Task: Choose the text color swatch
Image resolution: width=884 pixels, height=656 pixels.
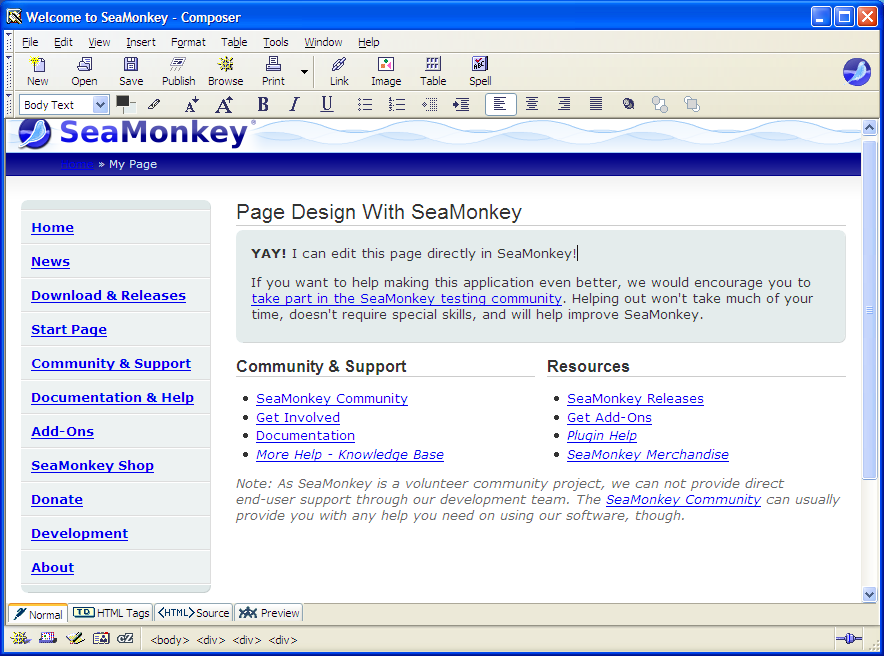Action: (x=124, y=102)
